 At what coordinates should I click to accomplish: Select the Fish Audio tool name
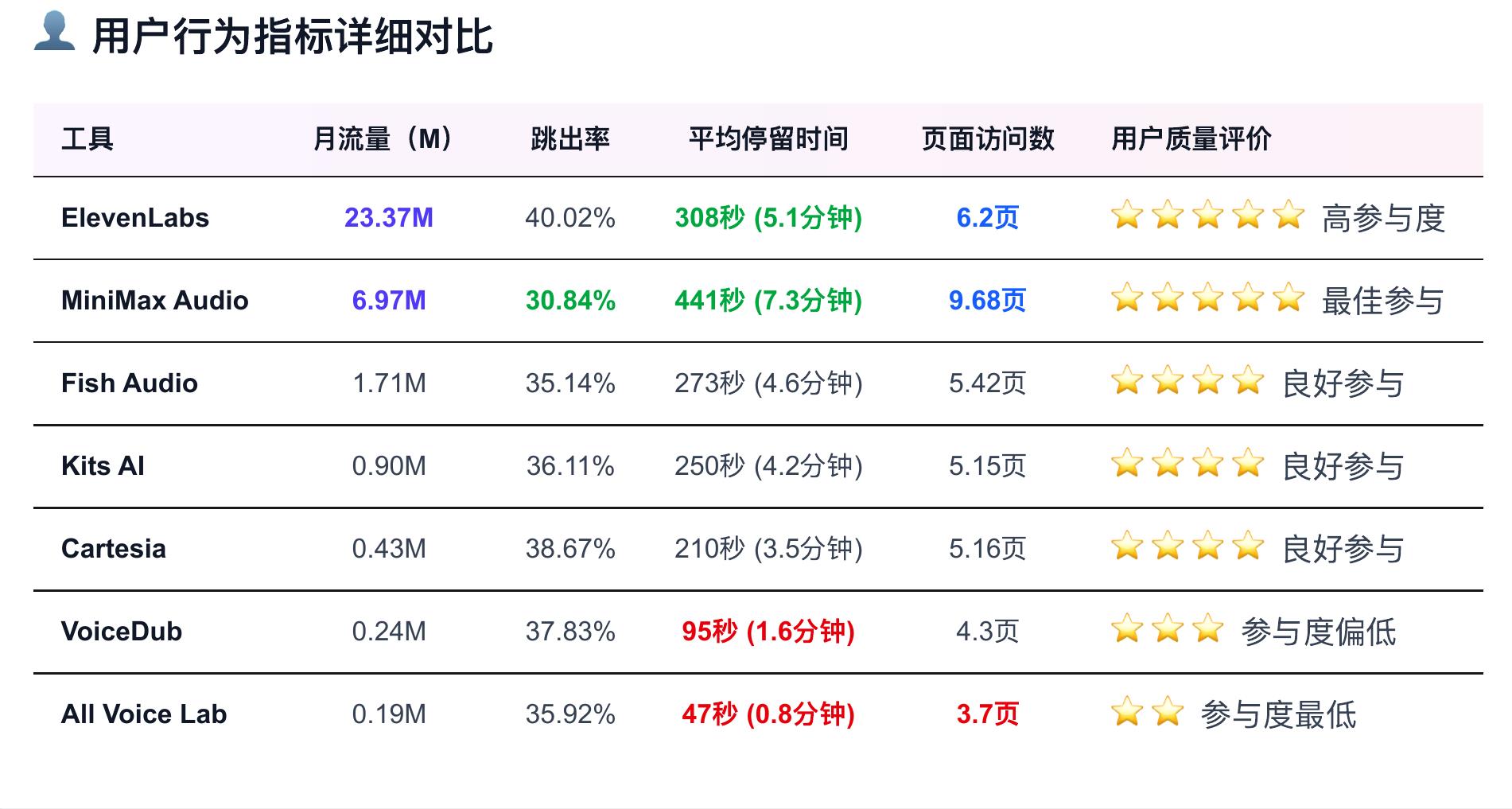pyautogui.click(x=130, y=383)
